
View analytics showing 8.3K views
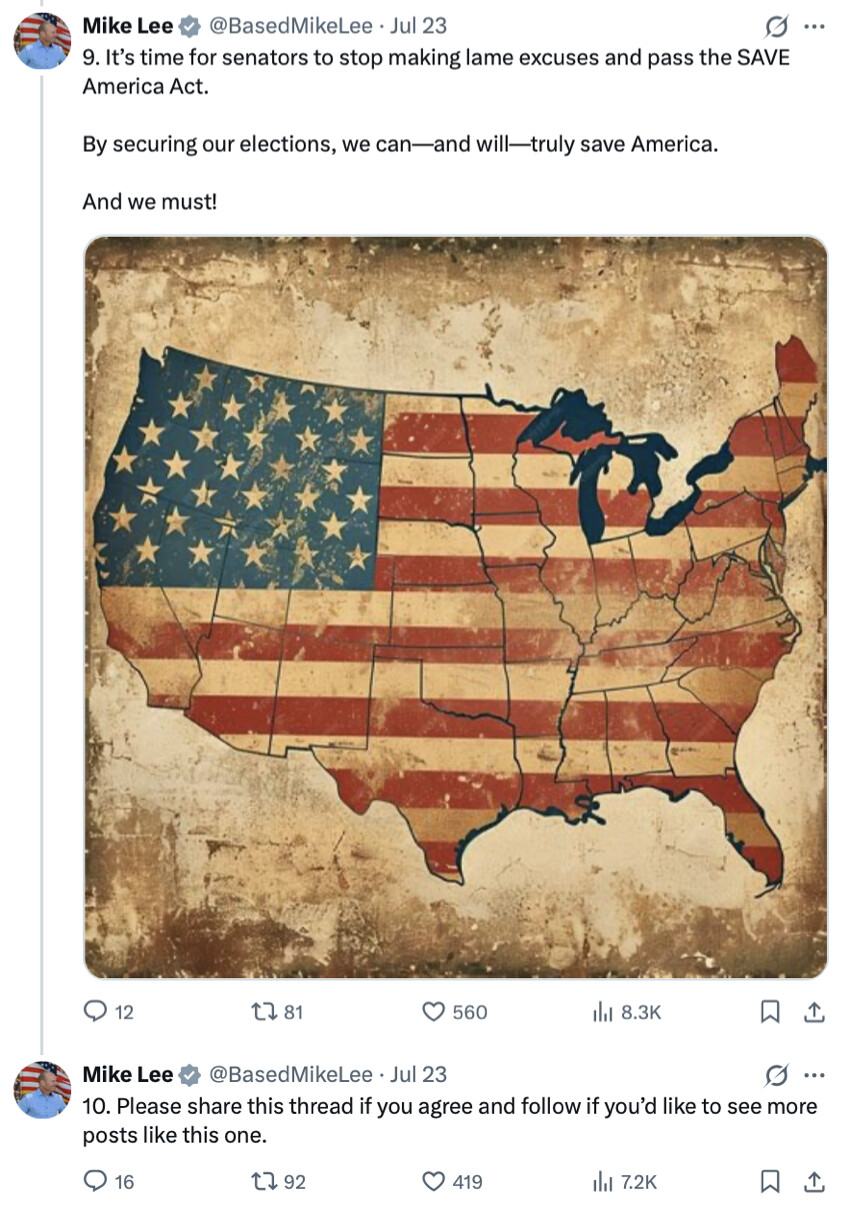(x=627, y=1012)
